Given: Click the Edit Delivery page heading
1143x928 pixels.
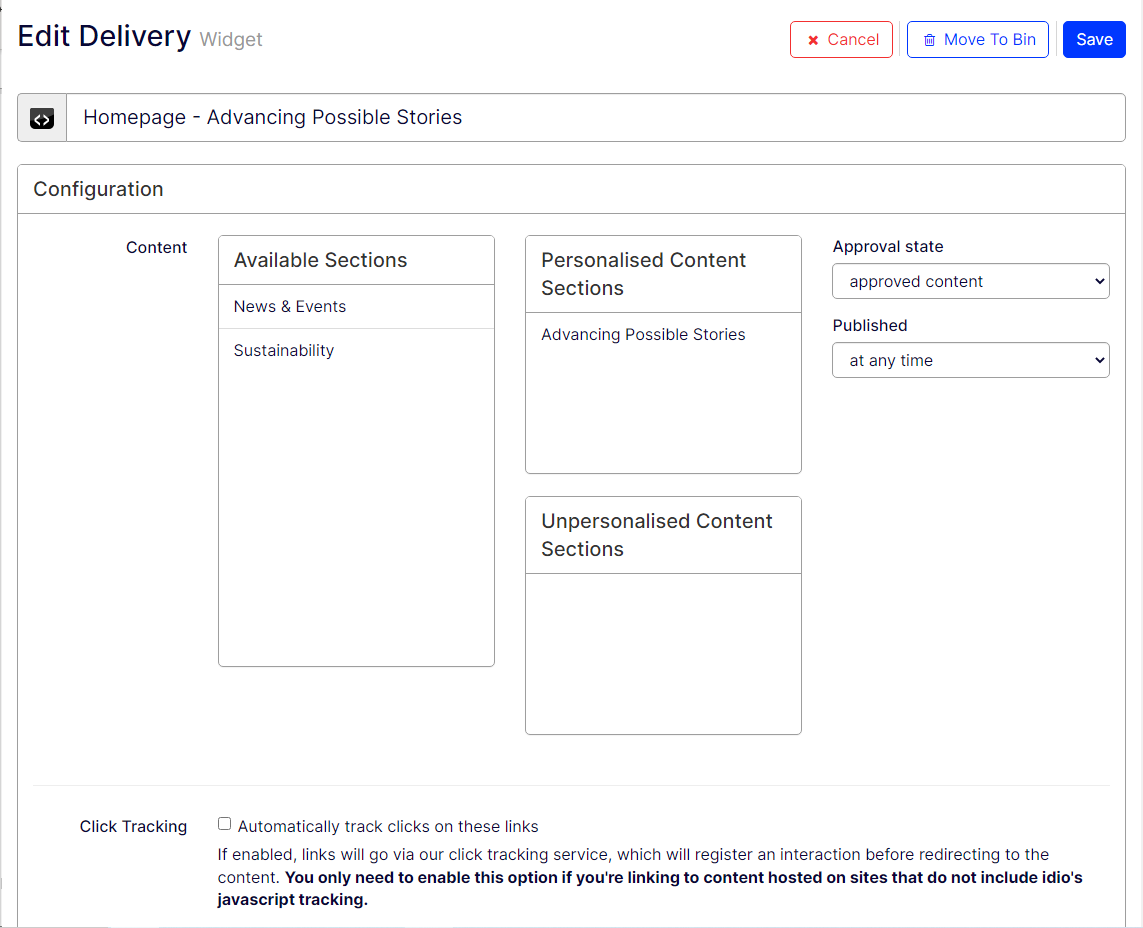Looking at the screenshot, I should coord(104,37).
